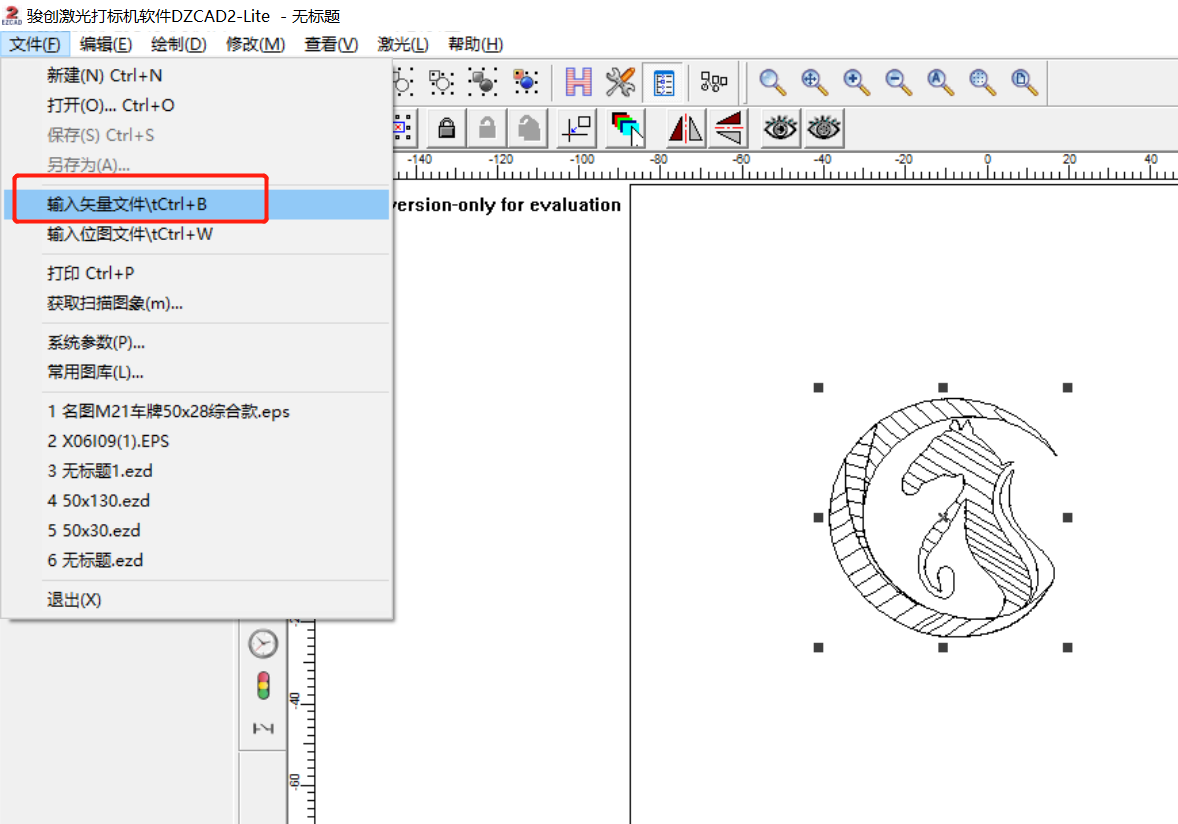
Task: Click the clock timer icon in left toolbar
Action: click(263, 644)
